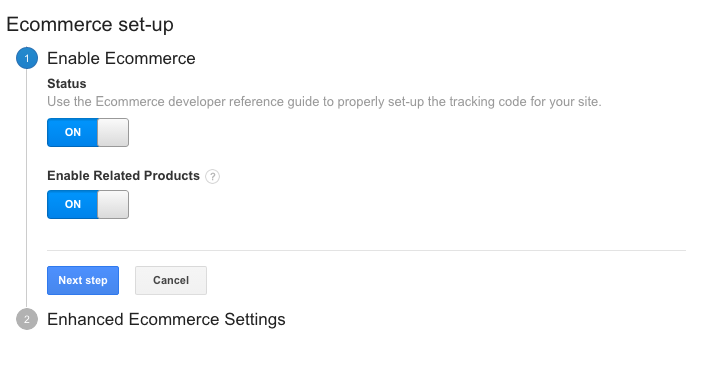
Task: Click the 'tracking code for your site' text
Action: coord(525,102)
